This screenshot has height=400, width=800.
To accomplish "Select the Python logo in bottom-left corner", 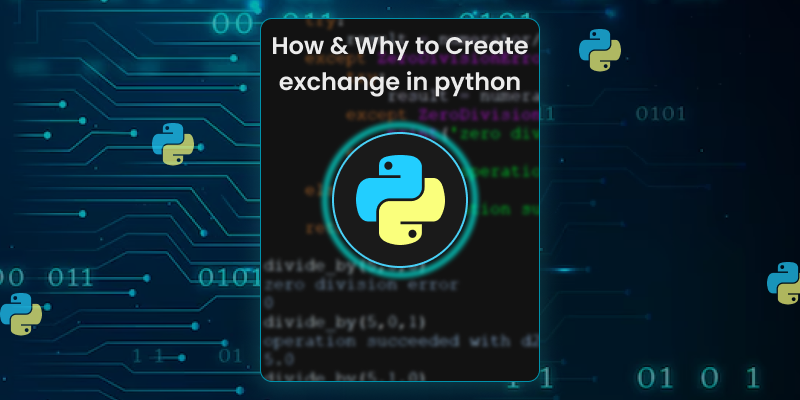I will (20, 314).
